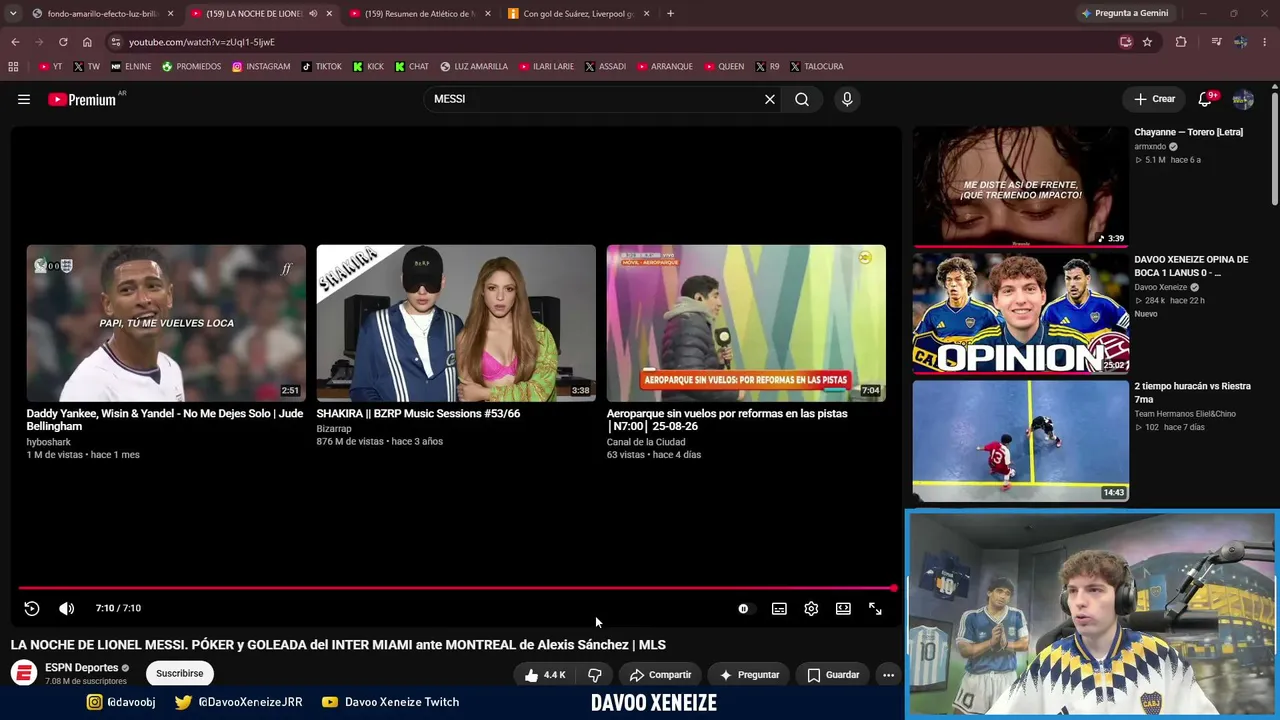Open the apps grid in bookmarks bar
Image resolution: width=1280 pixels, height=720 pixels.
(13, 67)
